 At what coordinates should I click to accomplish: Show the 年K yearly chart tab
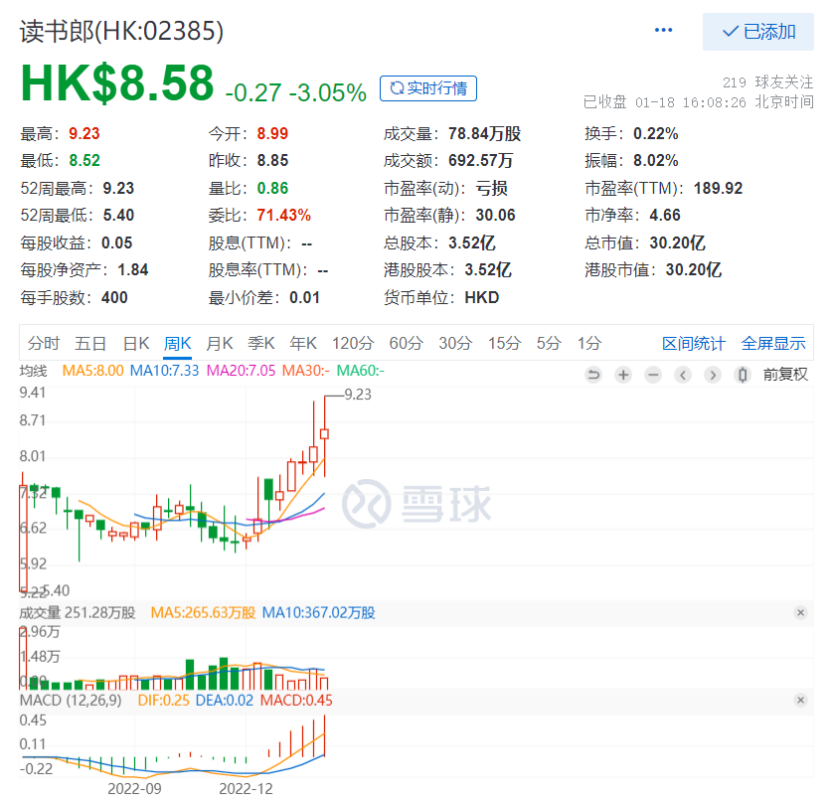point(303,343)
